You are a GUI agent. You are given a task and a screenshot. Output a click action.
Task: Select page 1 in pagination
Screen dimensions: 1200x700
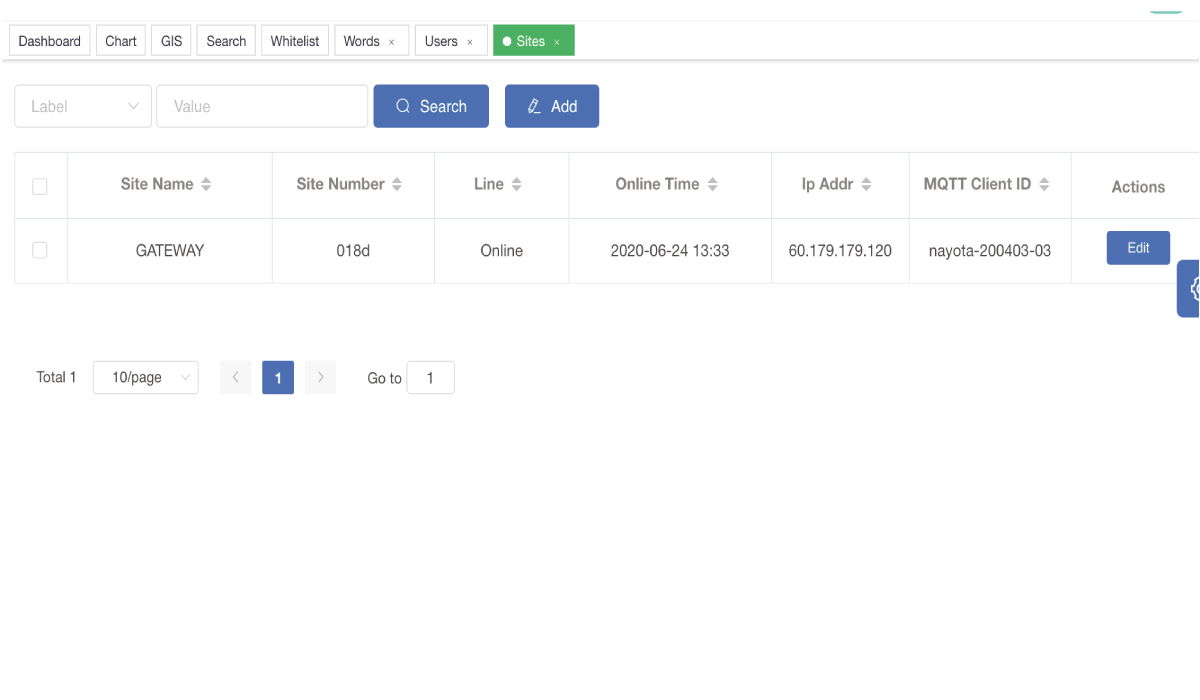click(x=278, y=378)
